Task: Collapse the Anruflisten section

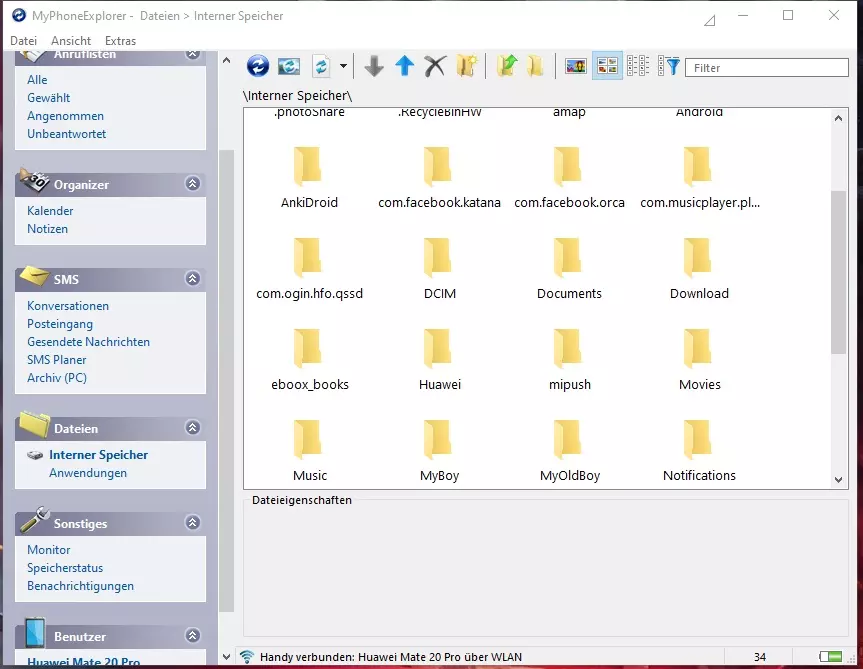Action: pyautogui.click(x=193, y=54)
